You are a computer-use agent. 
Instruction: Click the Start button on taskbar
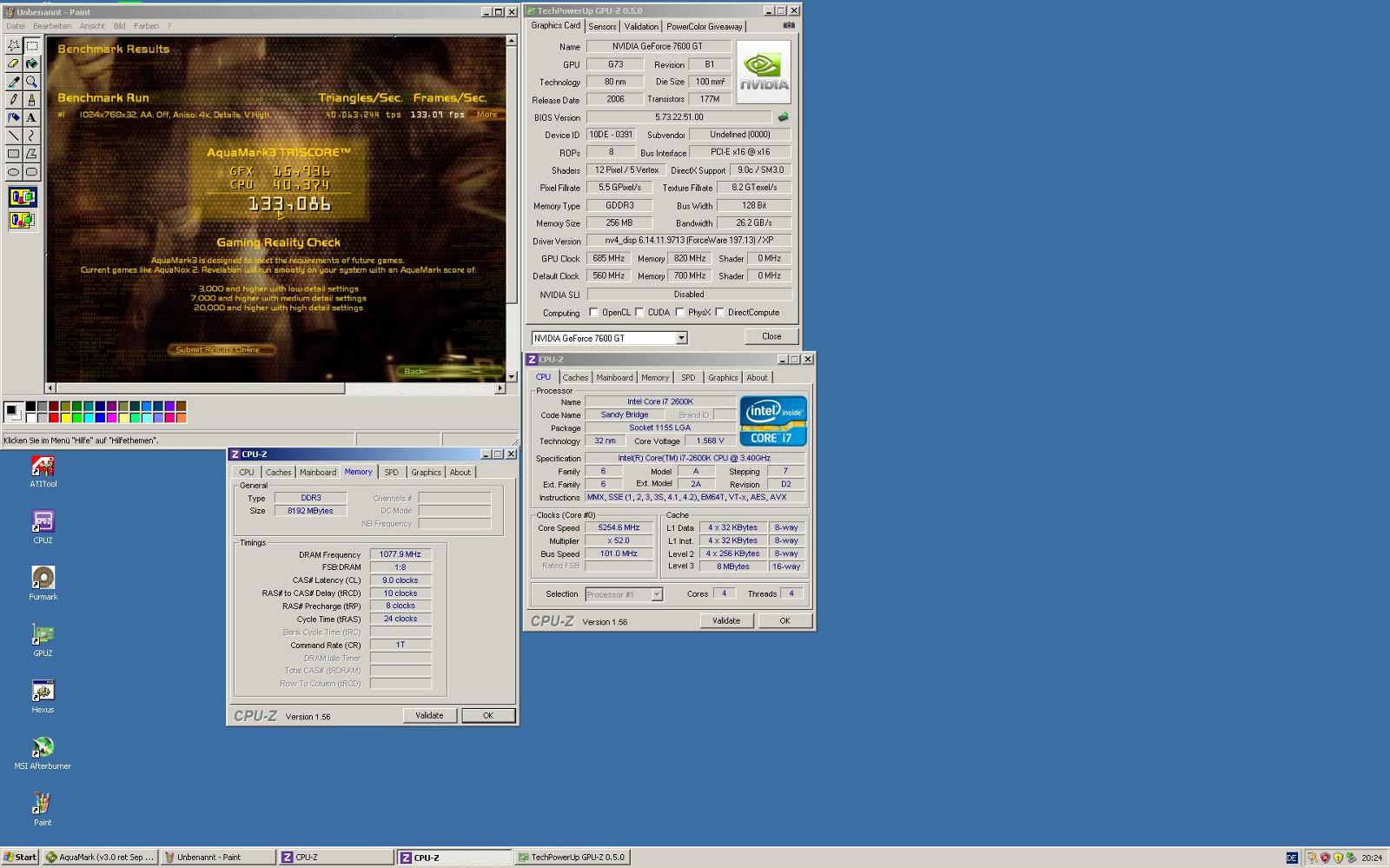20,857
